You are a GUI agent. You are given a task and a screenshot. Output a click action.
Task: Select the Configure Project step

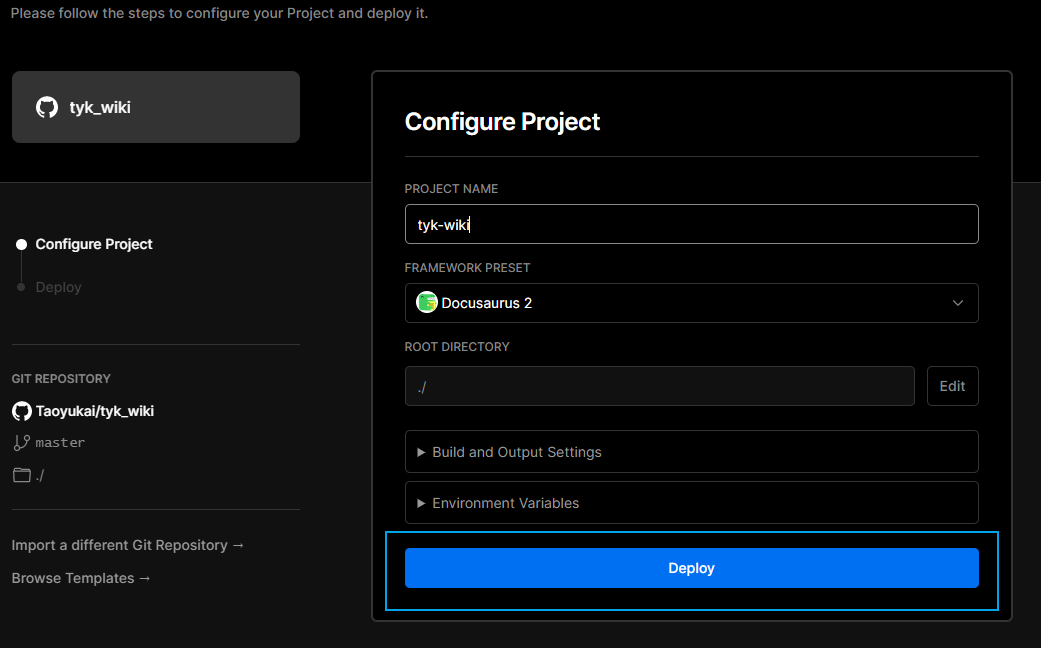94,244
